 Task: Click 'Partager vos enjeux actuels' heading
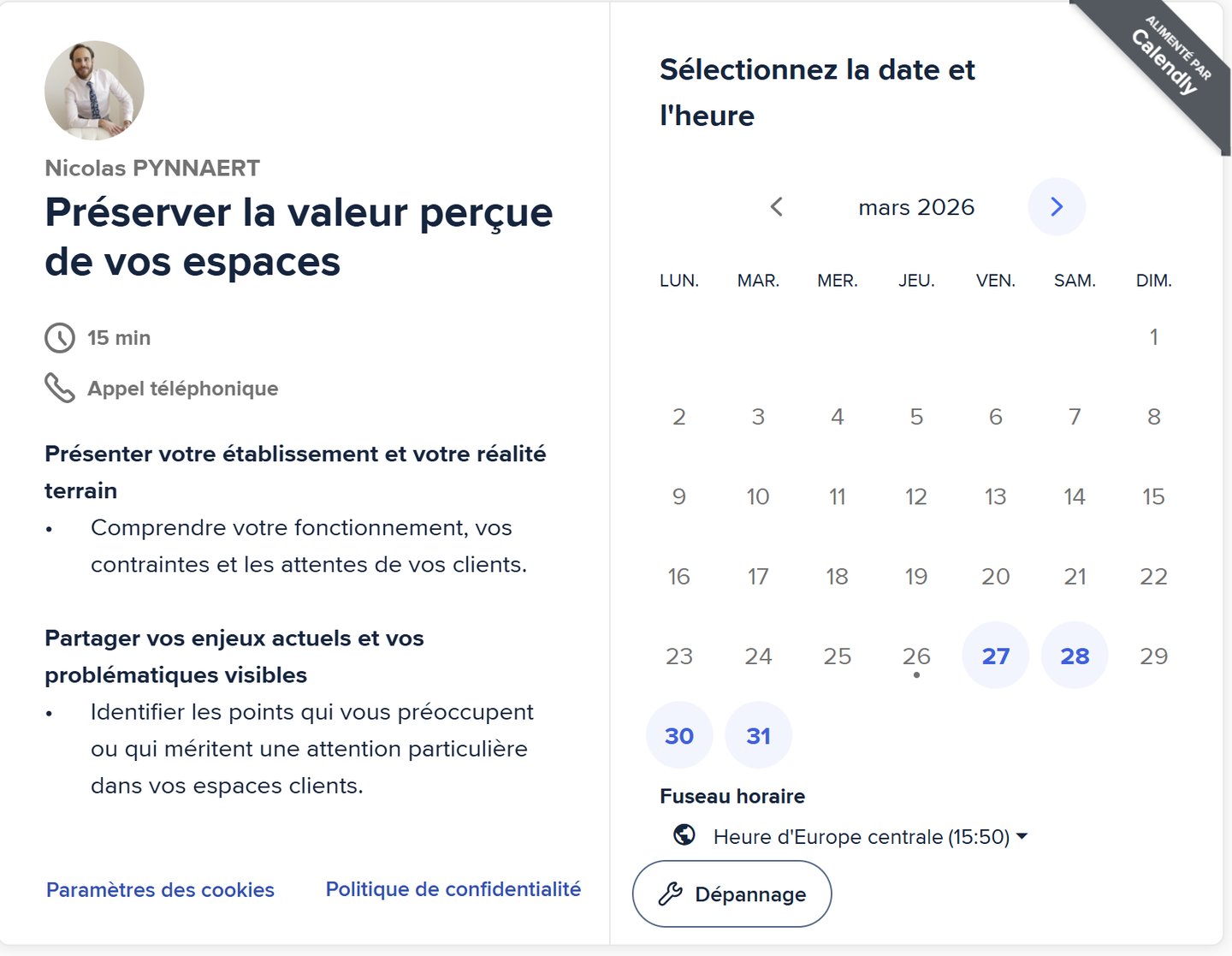pos(234,656)
